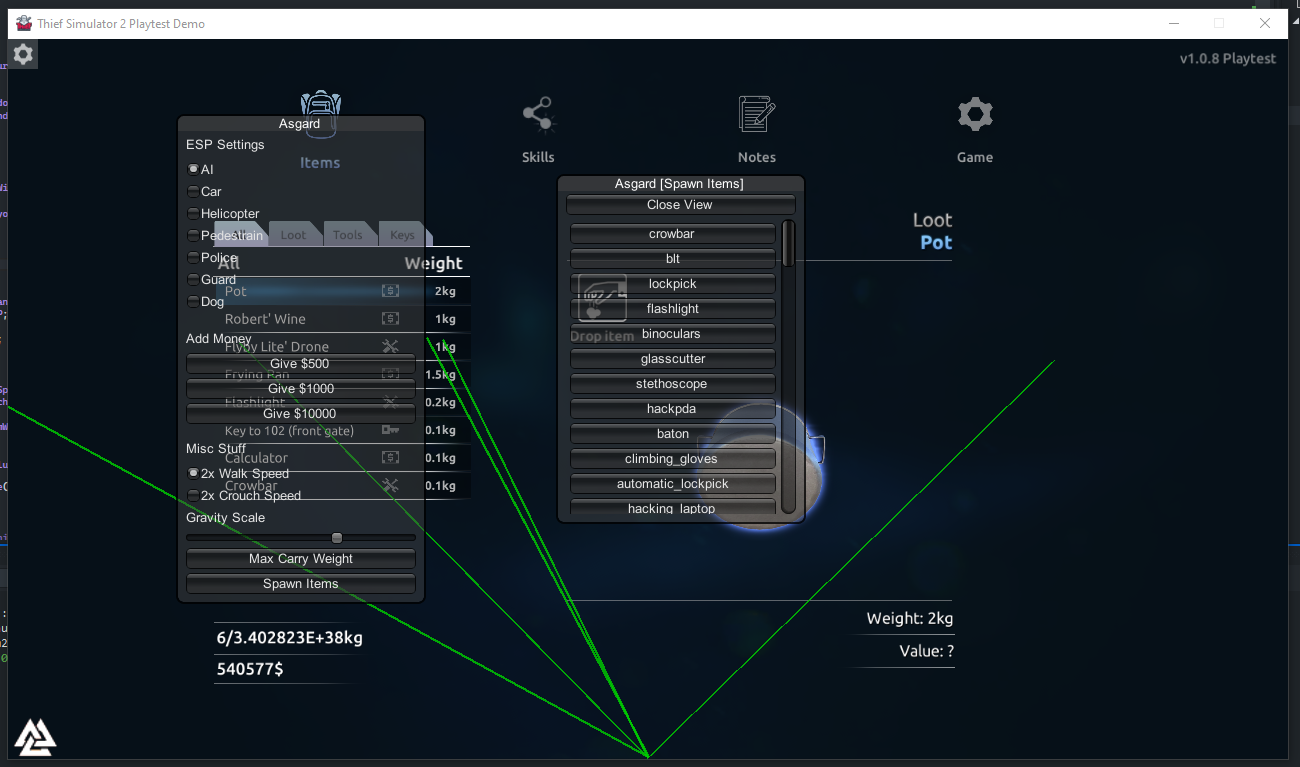The image size is (1300, 767).
Task: Switch to the Tools inventory tab
Action: pyautogui.click(x=348, y=235)
